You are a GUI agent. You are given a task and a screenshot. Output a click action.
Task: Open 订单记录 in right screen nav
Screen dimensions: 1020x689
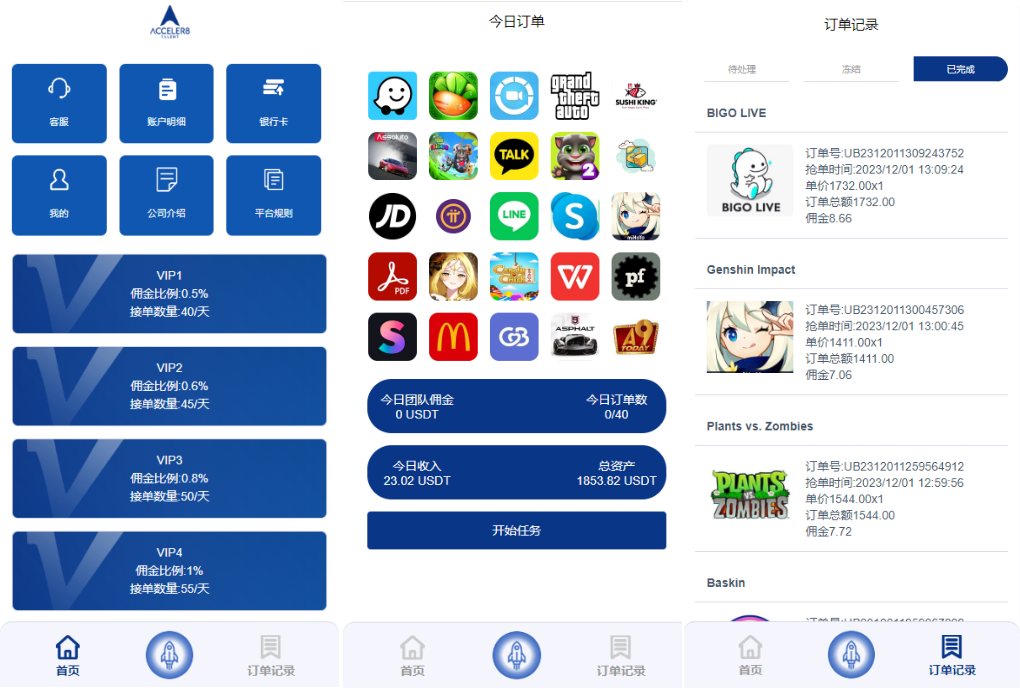point(952,656)
